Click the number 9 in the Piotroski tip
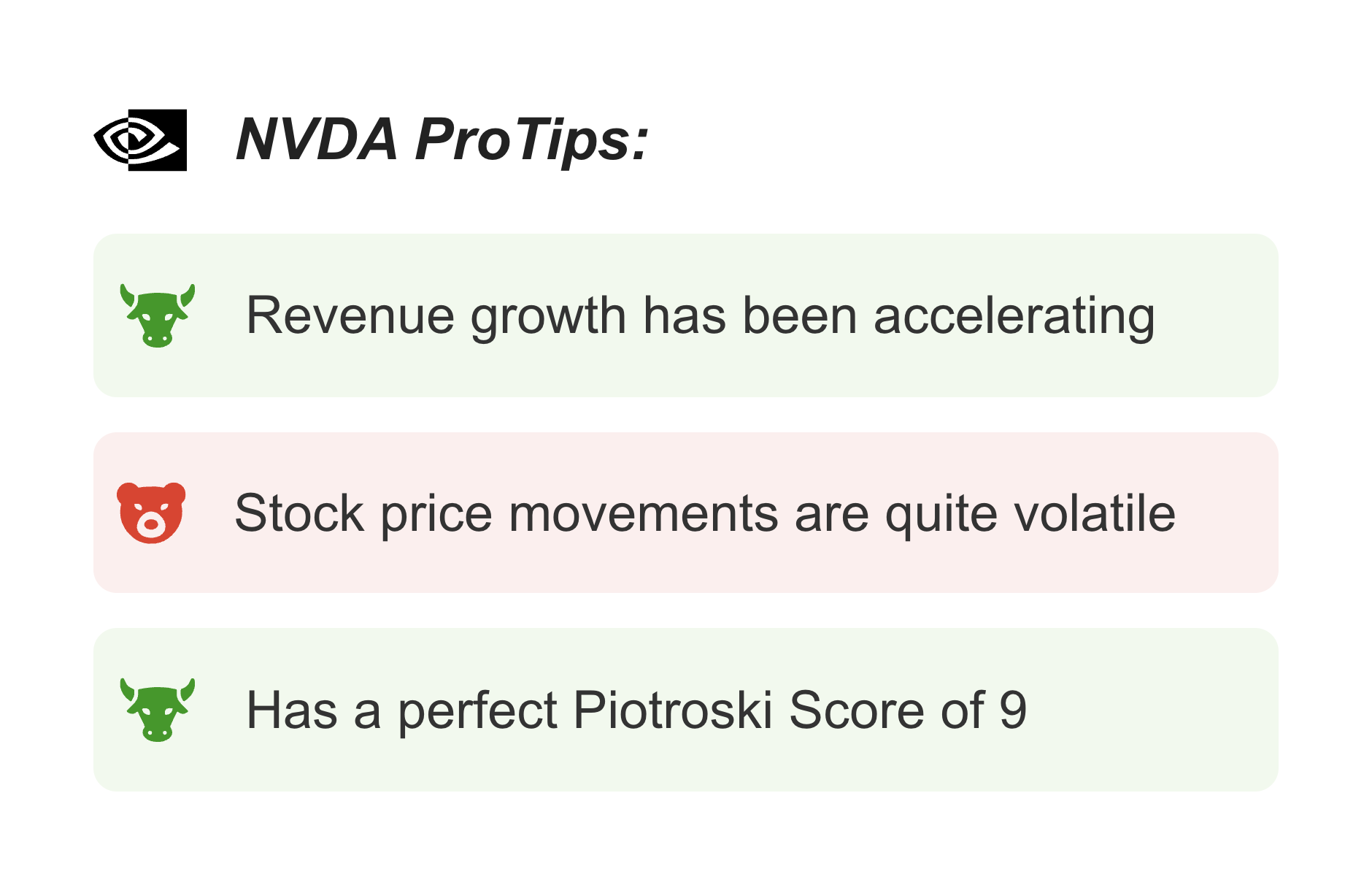 click(1013, 710)
